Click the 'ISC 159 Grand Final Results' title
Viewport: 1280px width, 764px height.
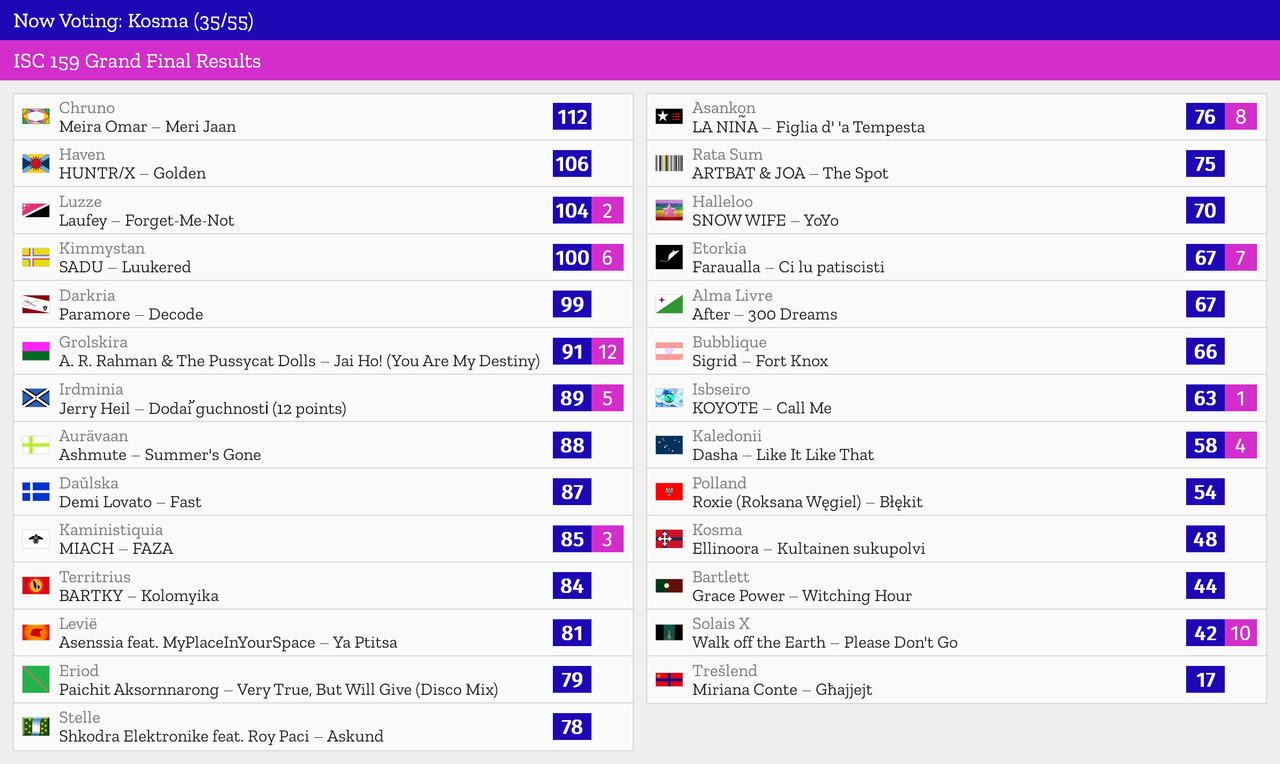click(137, 61)
